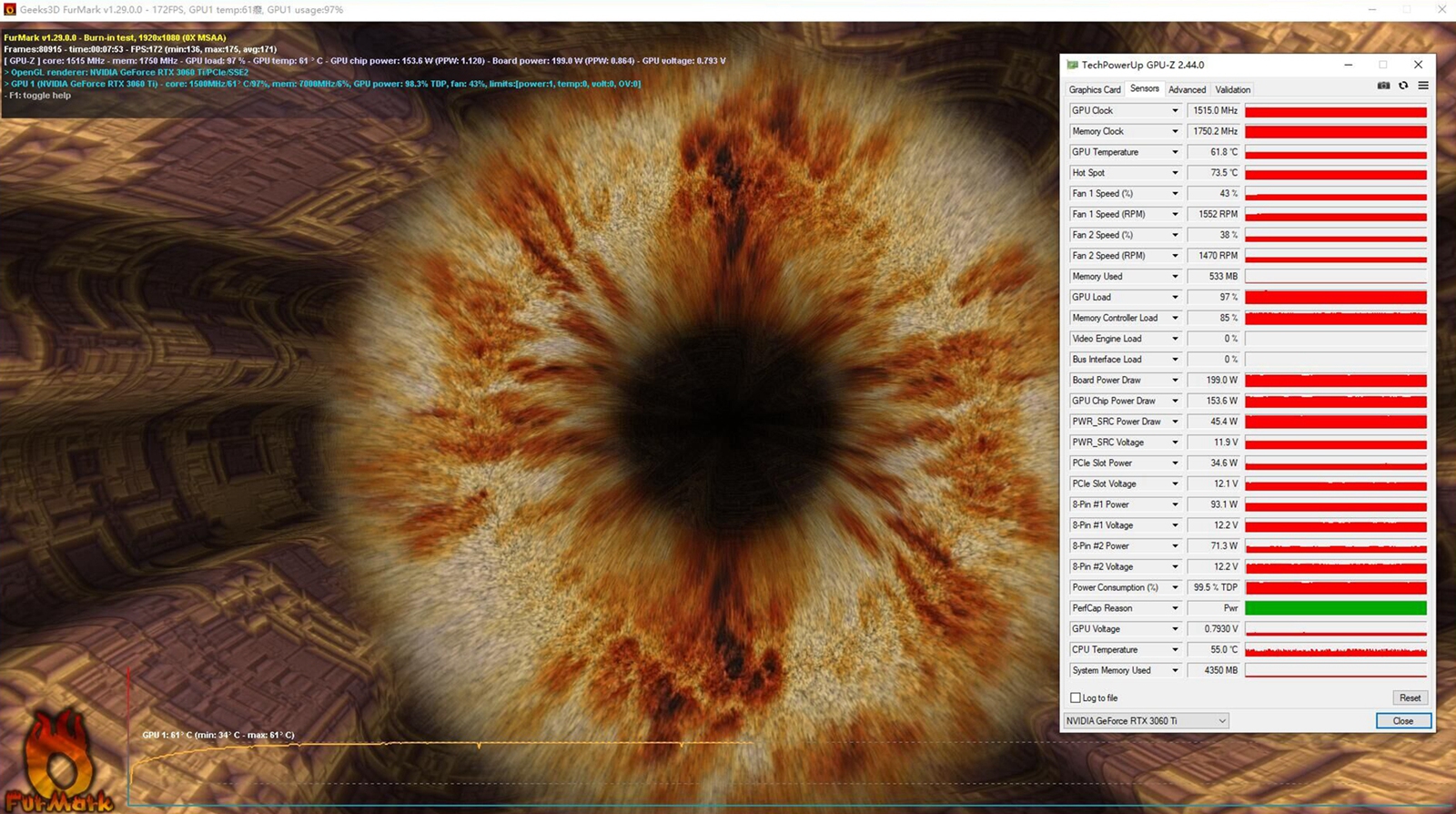Image resolution: width=1456 pixels, height=814 pixels.
Task: Click the GPU temperature graph line in FurMark
Action: click(437, 745)
